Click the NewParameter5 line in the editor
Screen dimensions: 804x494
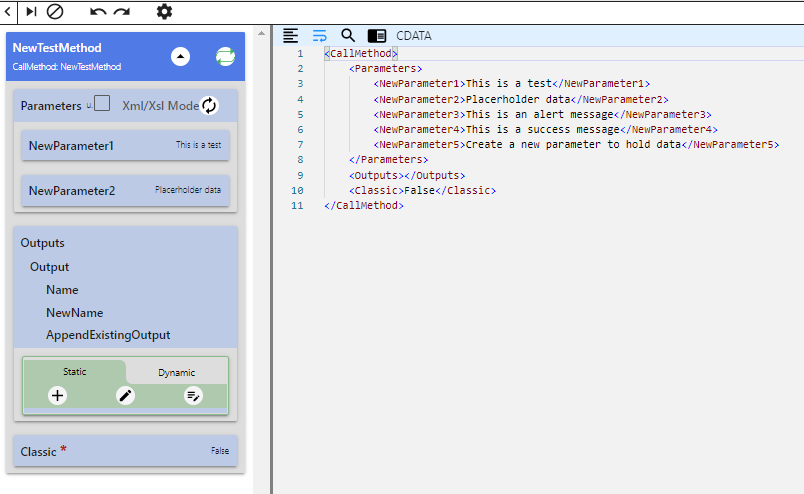click(x=576, y=145)
